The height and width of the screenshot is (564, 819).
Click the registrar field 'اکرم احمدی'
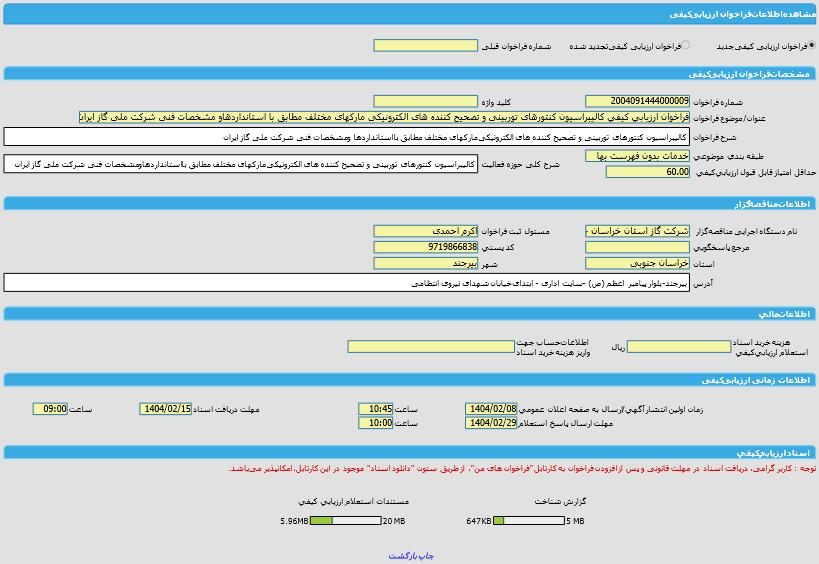click(425, 231)
